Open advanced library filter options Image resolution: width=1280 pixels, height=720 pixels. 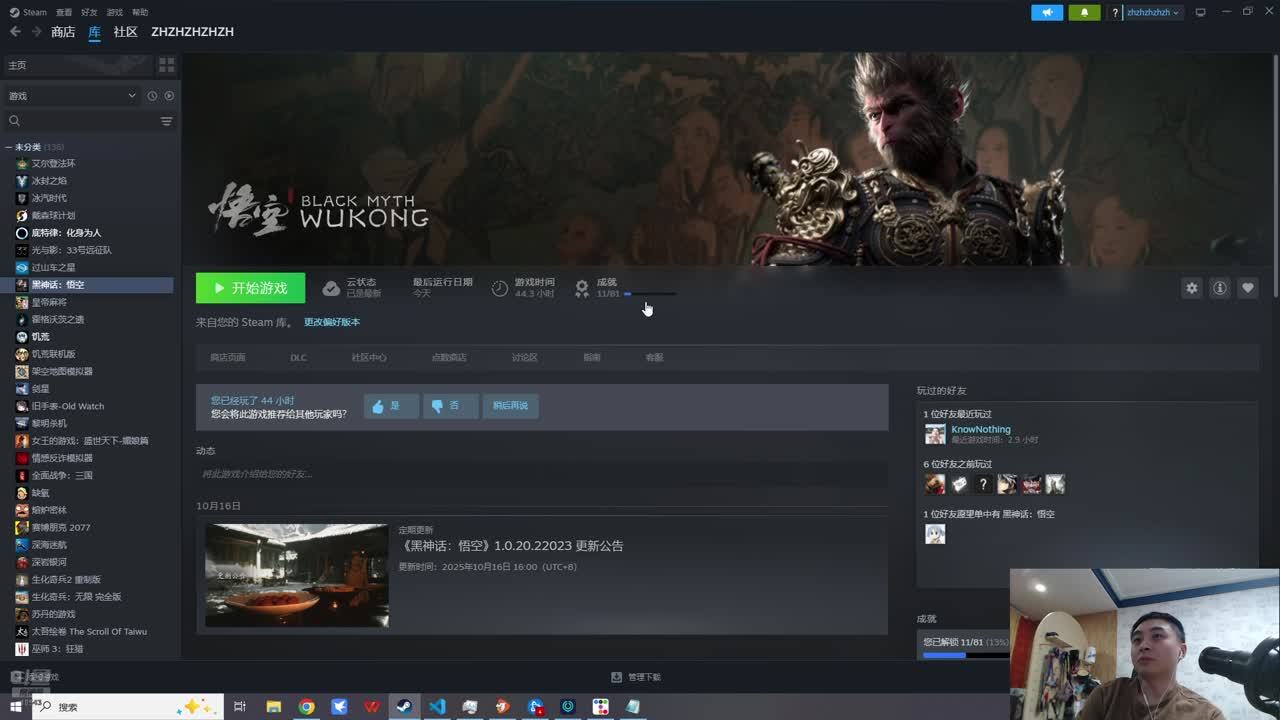[x=166, y=121]
